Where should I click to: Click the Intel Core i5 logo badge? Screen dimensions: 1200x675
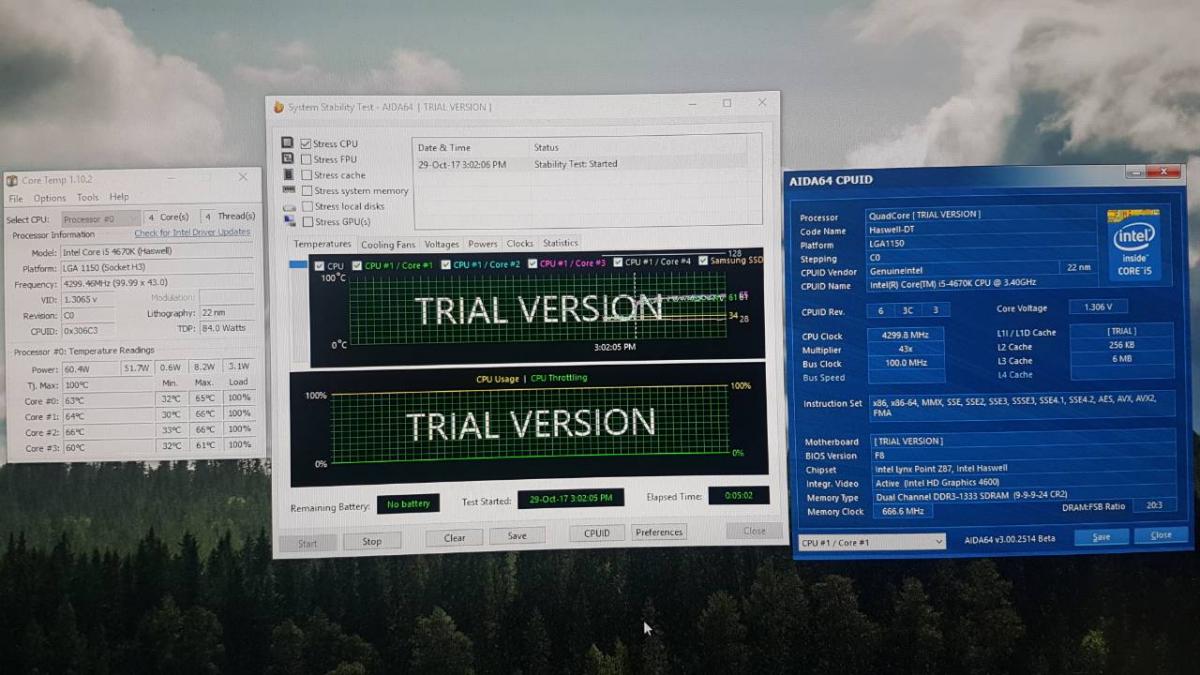click(1134, 245)
